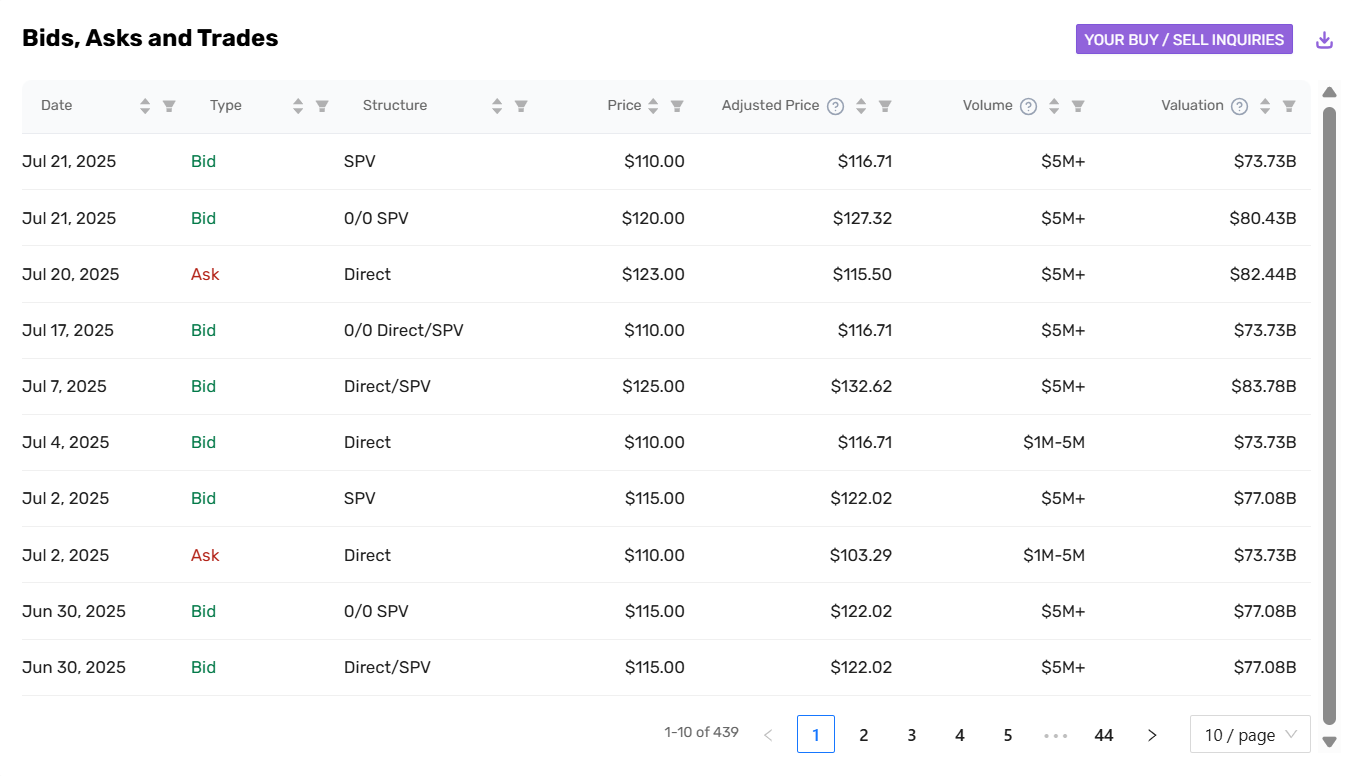Go to the next page arrow
This screenshot has width=1362, height=776.
pyautogui.click(x=1152, y=735)
